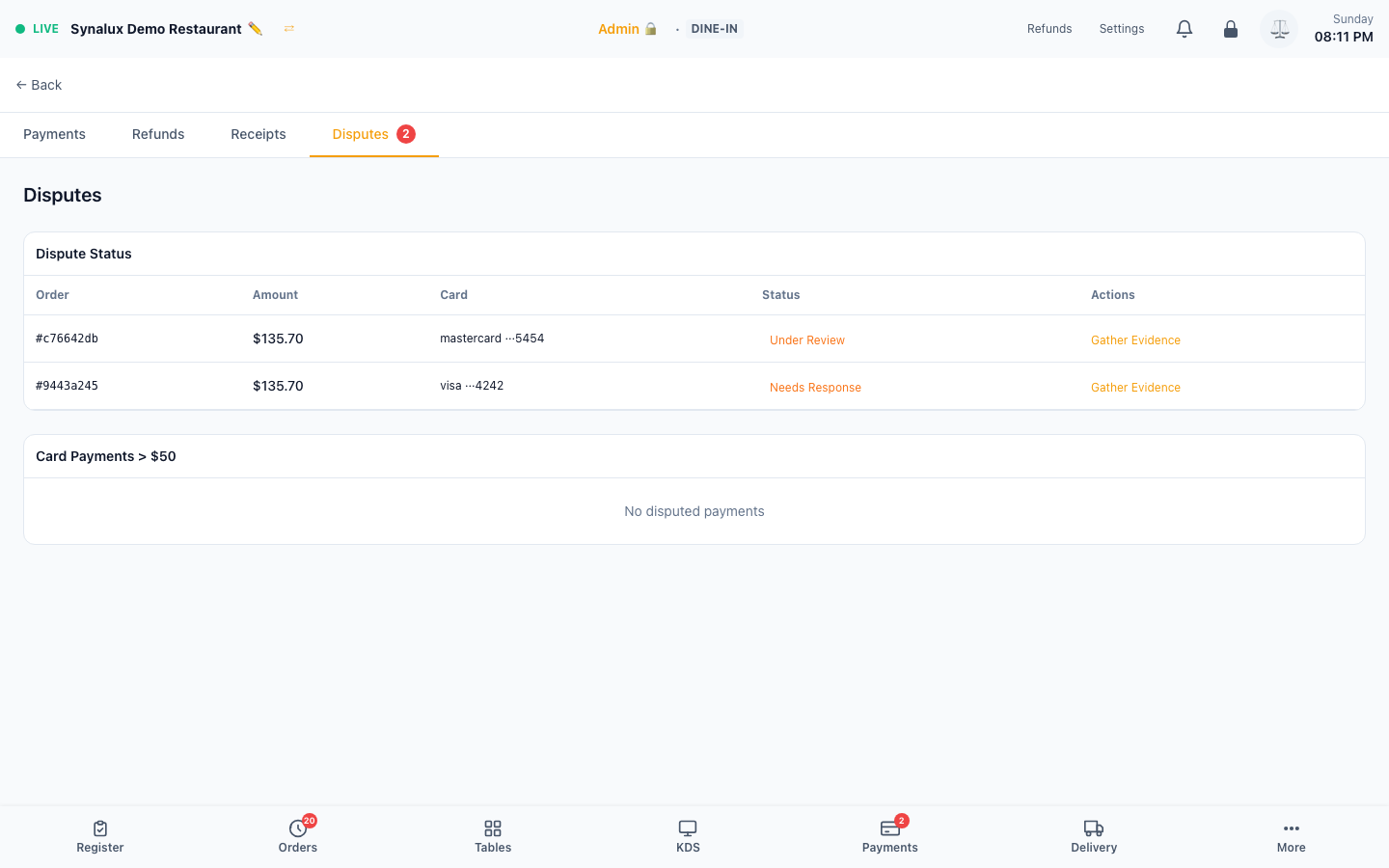The width and height of the screenshot is (1389, 868).
Task: Click the LIVE status indicator
Action: click(38, 29)
